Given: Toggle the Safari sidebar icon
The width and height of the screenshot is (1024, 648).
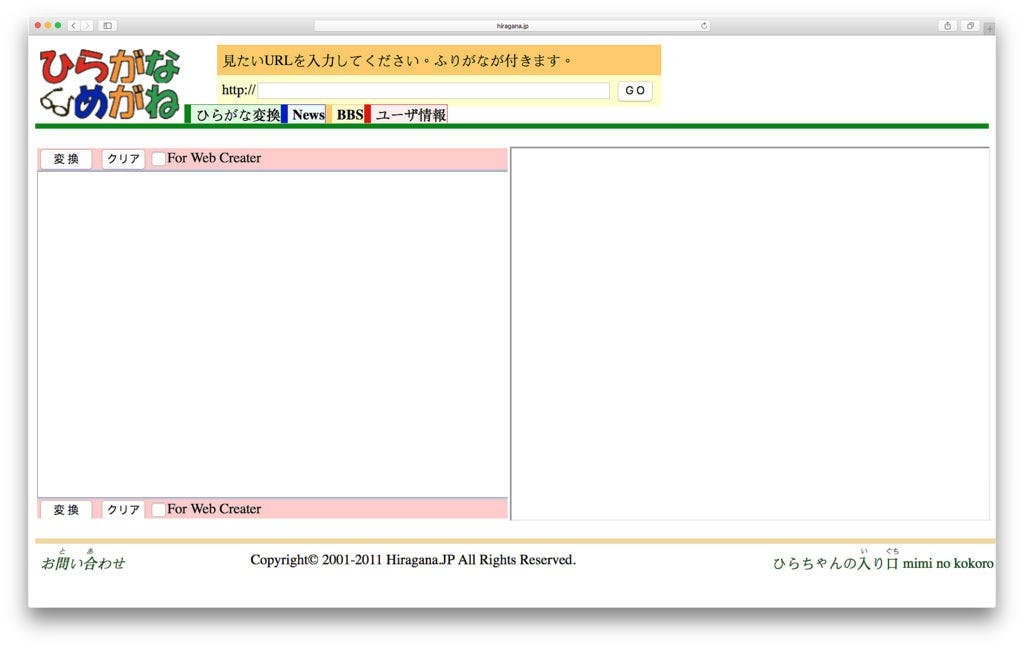Looking at the screenshot, I should tap(108, 25).
